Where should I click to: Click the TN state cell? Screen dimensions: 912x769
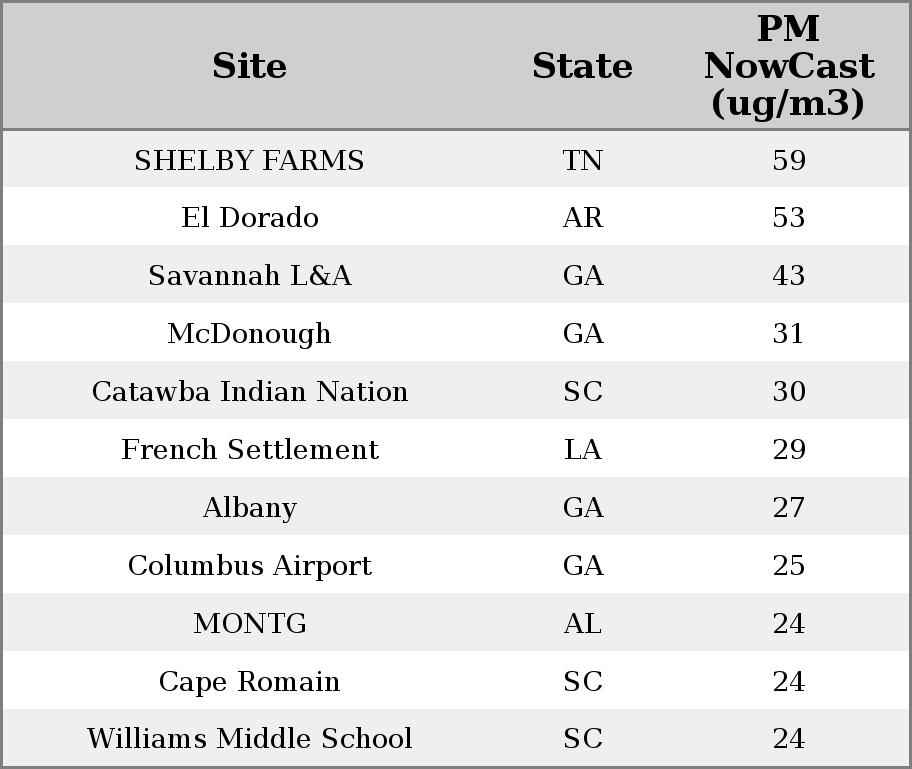click(x=582, y=160)
